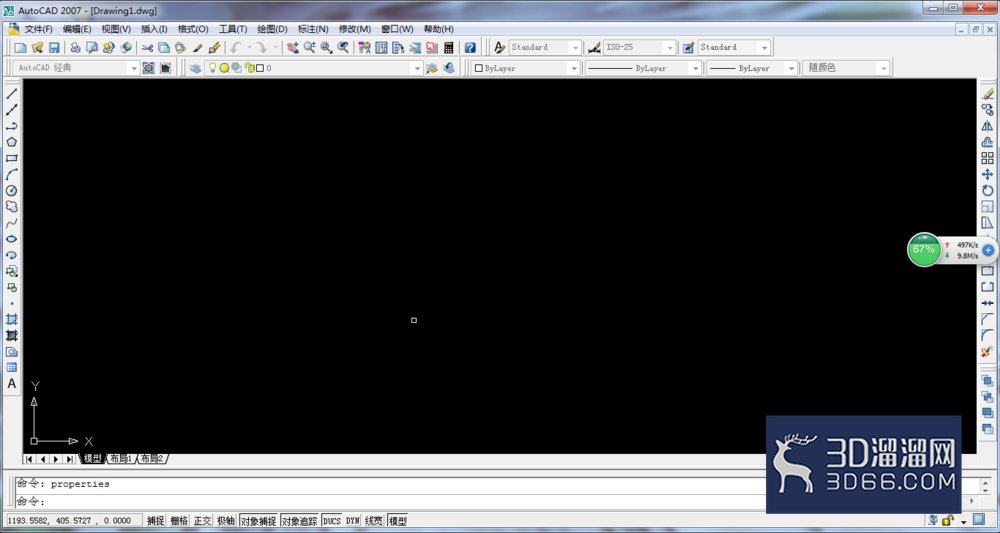Image resolution: width=1000 pixels, height=533 pixels.
Task: Go to first layout tab arrow
Action: click(29, 459)
